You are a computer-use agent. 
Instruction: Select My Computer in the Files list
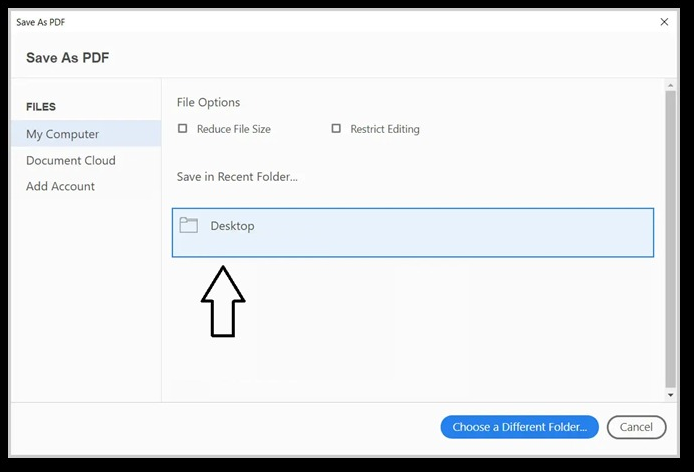coord(62,134)
